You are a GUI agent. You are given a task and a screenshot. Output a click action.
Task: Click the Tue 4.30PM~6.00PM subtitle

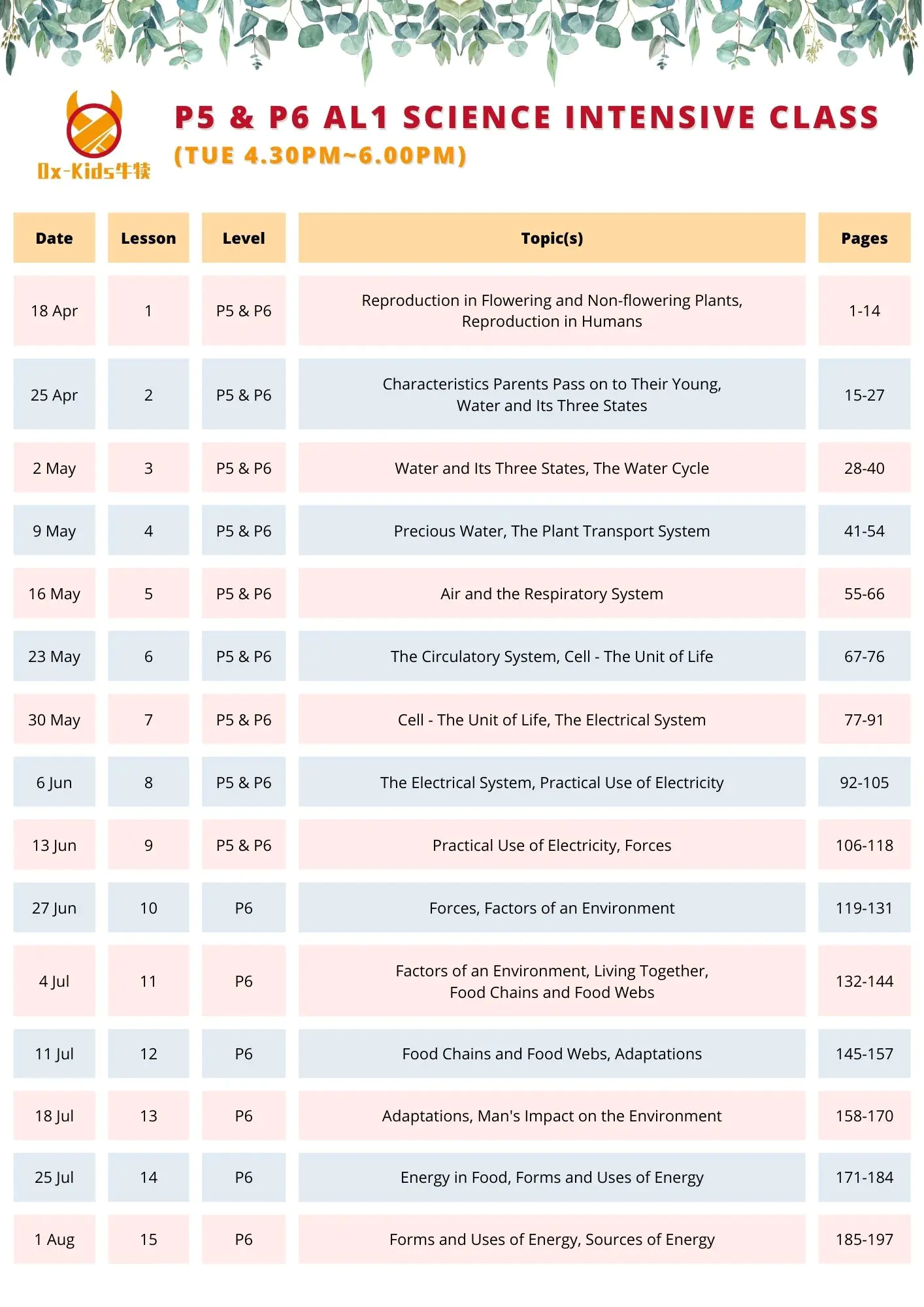(320, 156)
